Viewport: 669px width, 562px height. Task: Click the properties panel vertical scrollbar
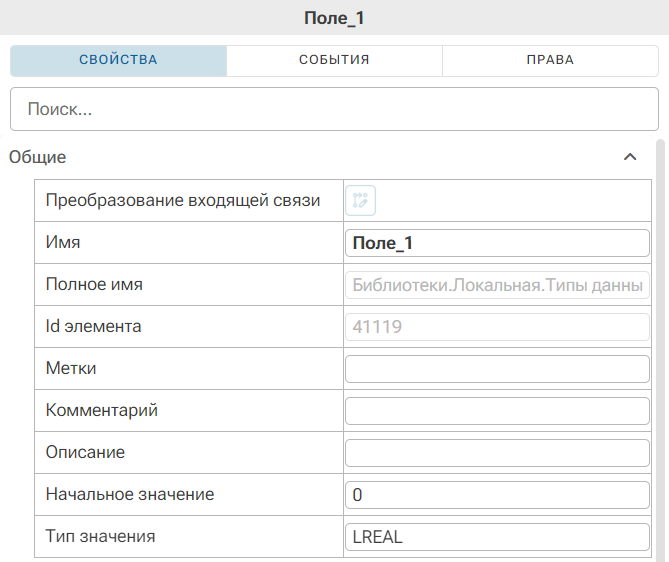coord(660,350)
